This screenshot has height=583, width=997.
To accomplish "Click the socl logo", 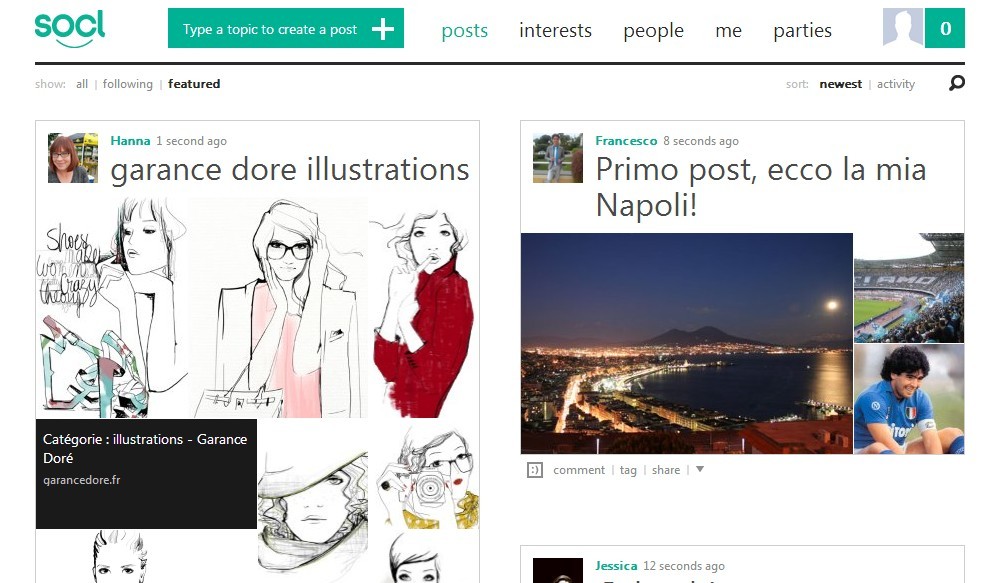I will (70, 29).
